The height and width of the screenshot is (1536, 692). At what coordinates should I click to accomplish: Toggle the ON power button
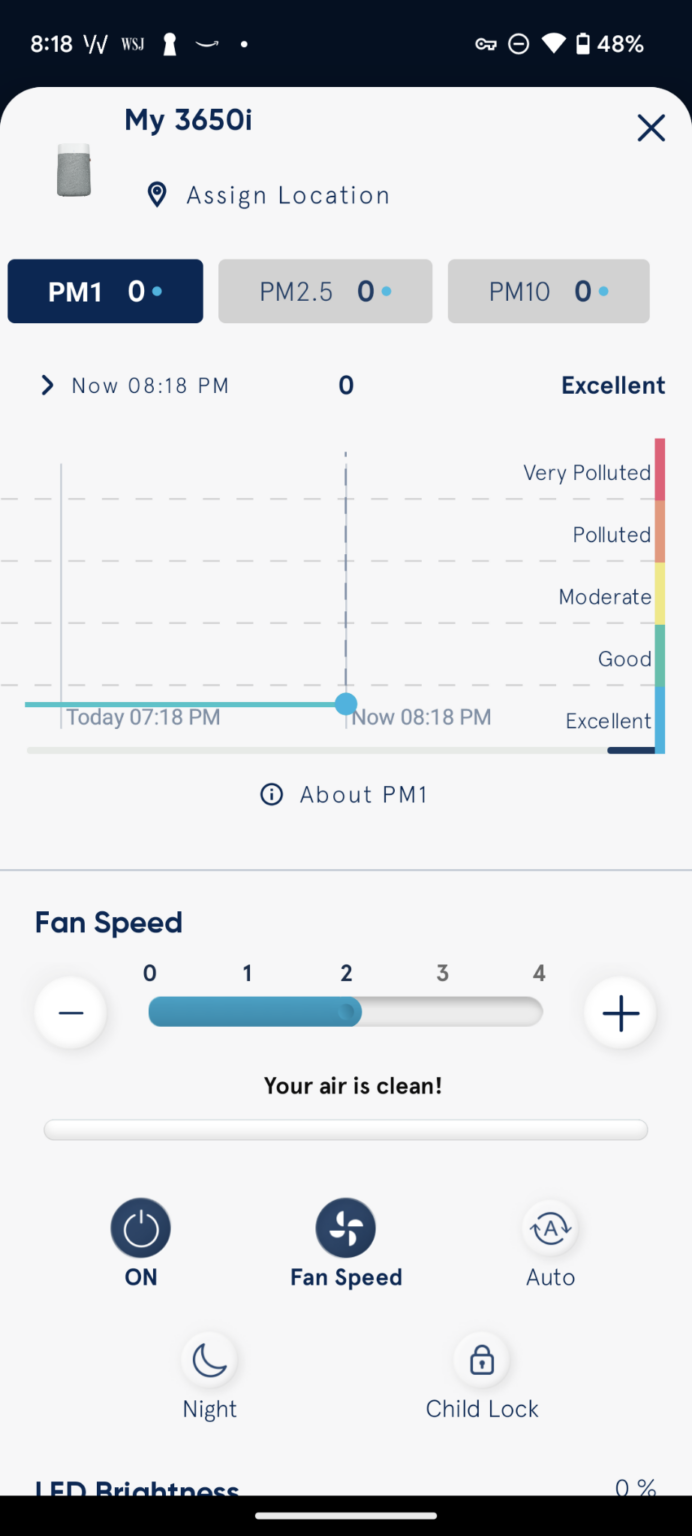(141, 1228)
